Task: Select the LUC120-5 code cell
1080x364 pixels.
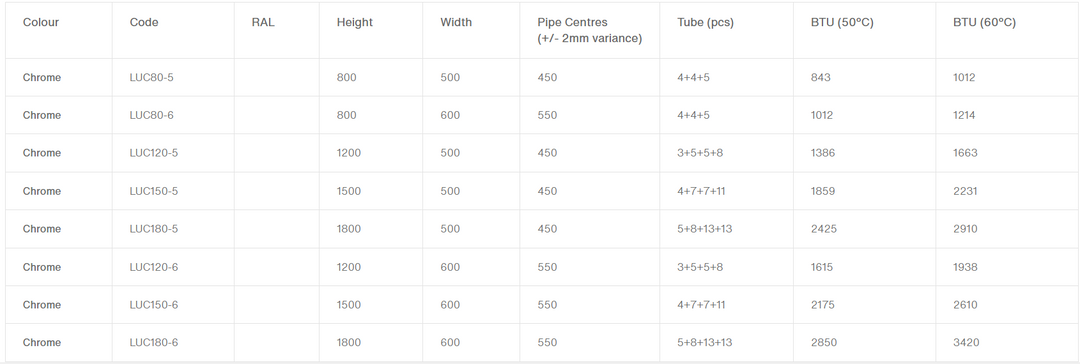Action: [154, 153]
